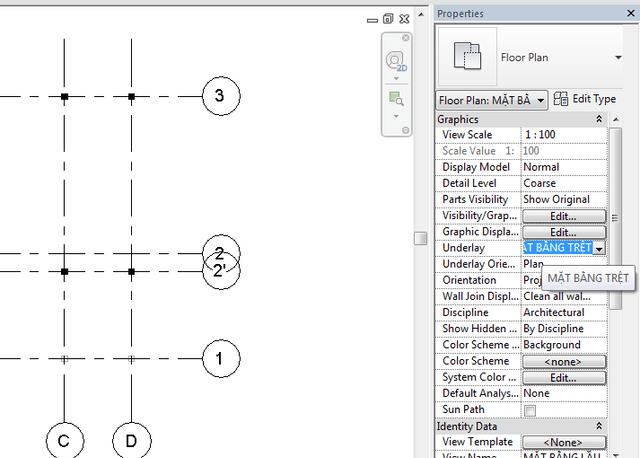Viewport: 640px width, 458px height.
Task: Click View Template None button
Action: coord(564,442)
